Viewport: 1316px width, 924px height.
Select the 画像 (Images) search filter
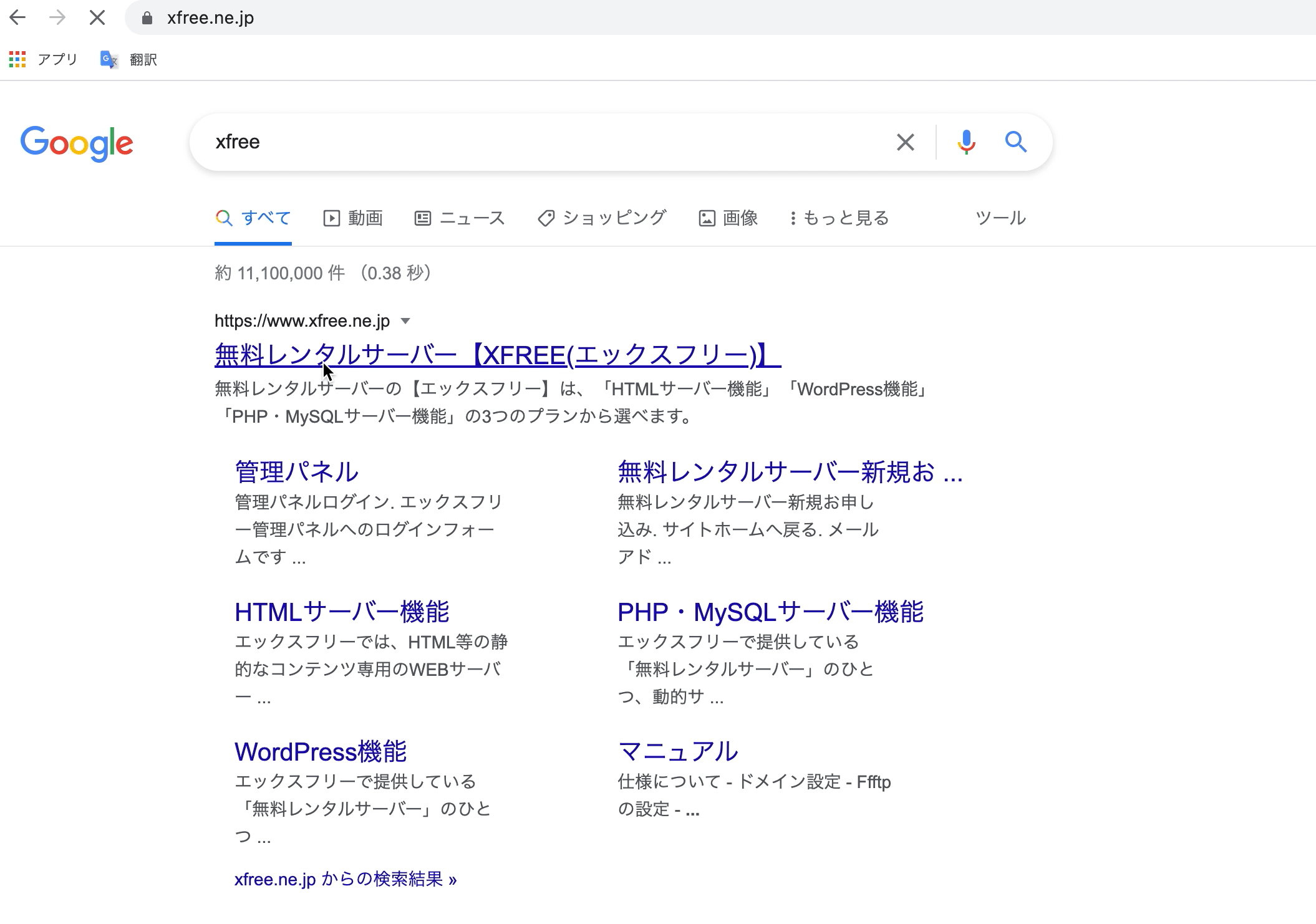click(x=728, y=218)
